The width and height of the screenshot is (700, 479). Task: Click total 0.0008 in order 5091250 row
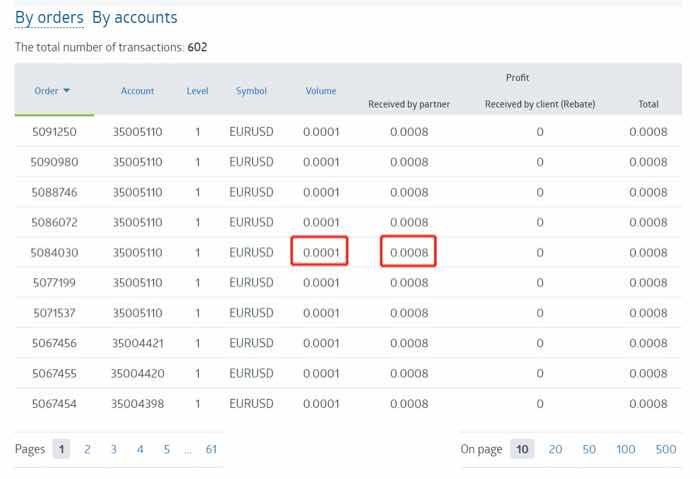coord(648,132)
